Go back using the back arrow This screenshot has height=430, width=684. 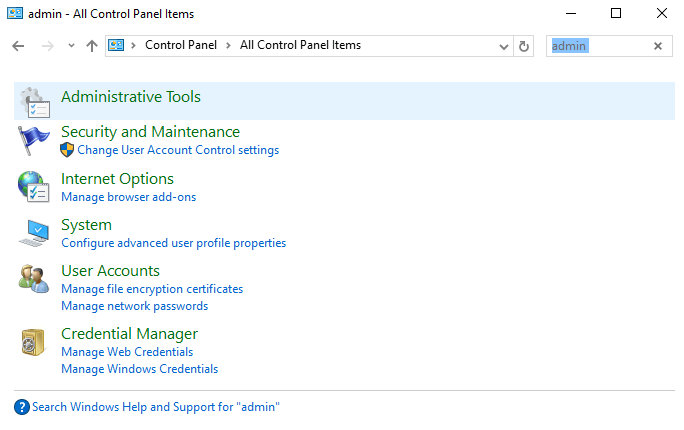[18, 46]
